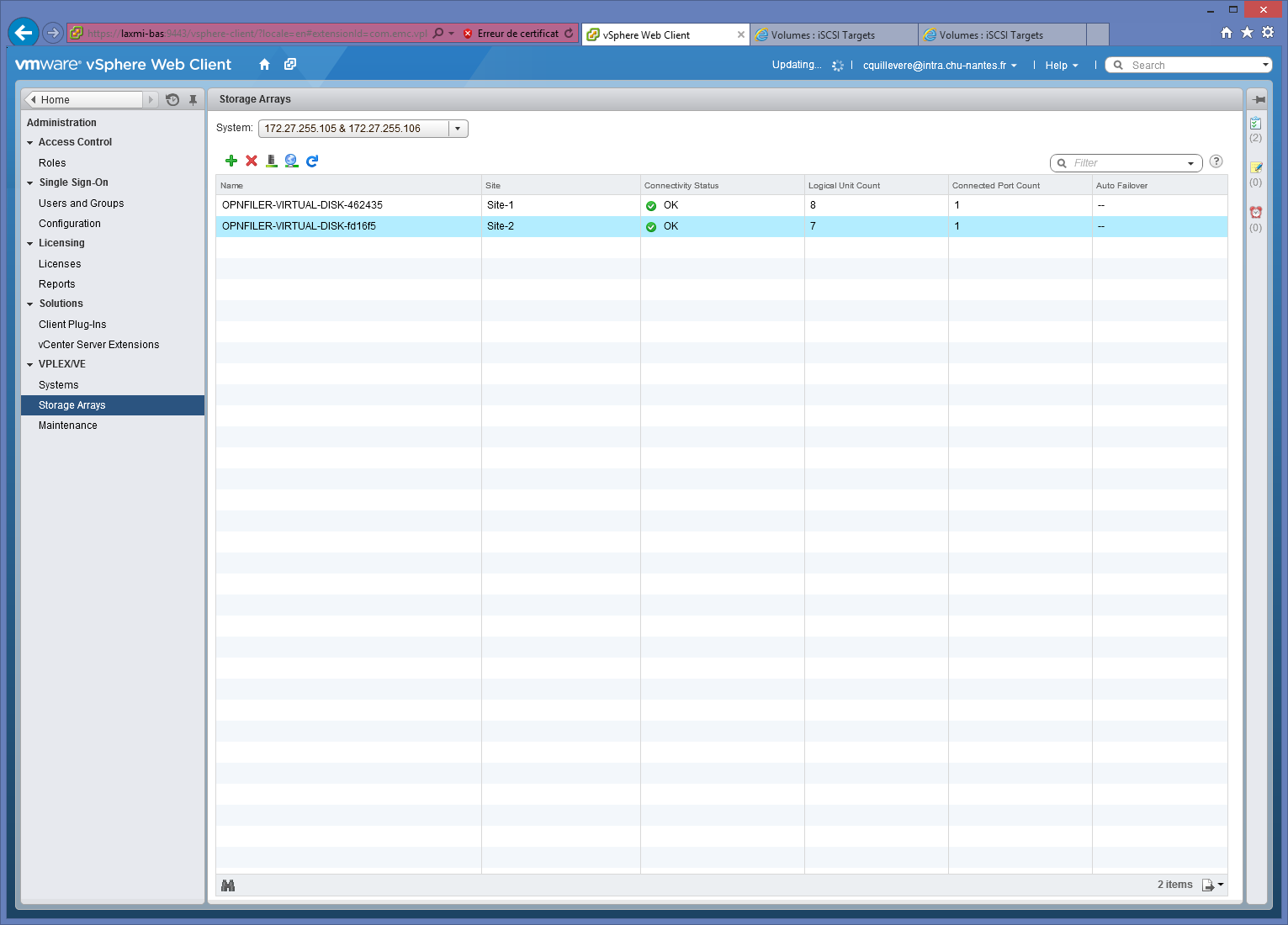Image resolution: width=1288 pixels, height=925 pixels.
Task: Click the globe icon in the array toolbar
Action: coord(291,161)
